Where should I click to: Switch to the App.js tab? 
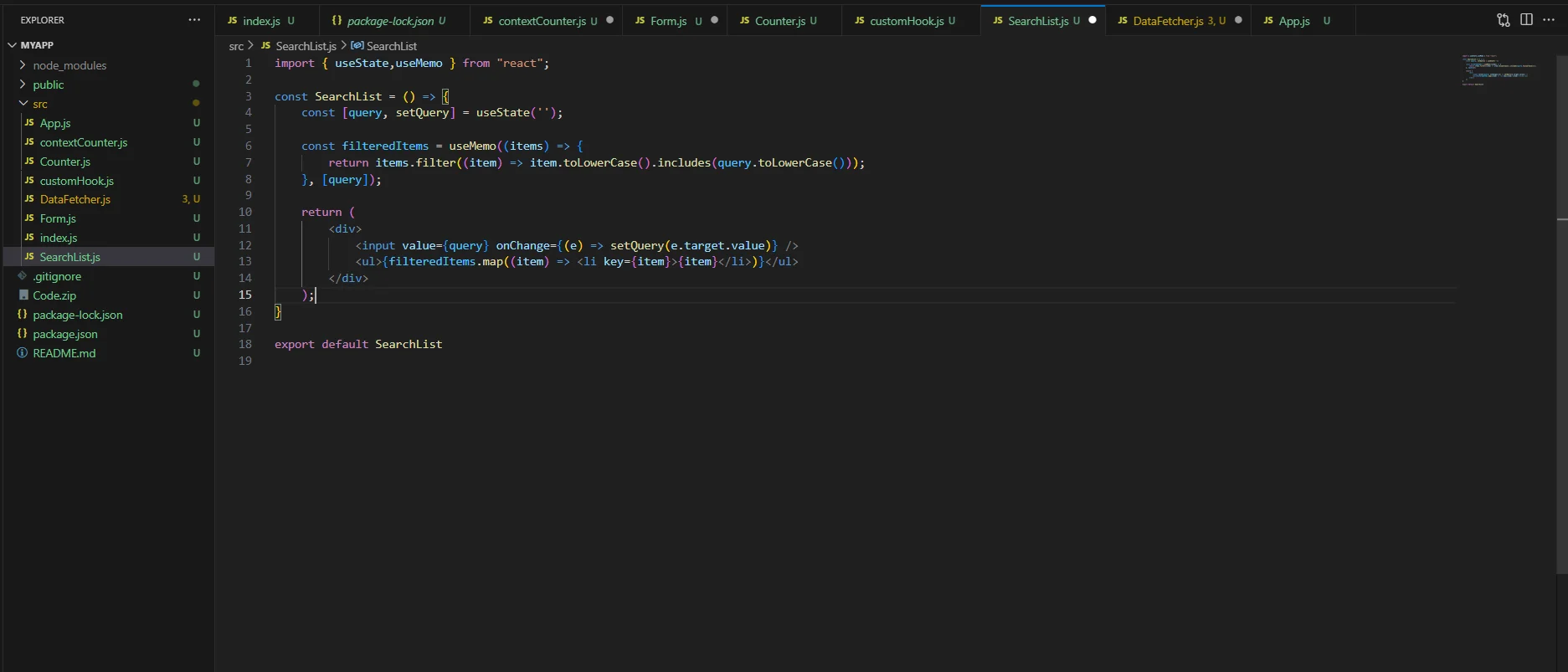(1303, 21)
